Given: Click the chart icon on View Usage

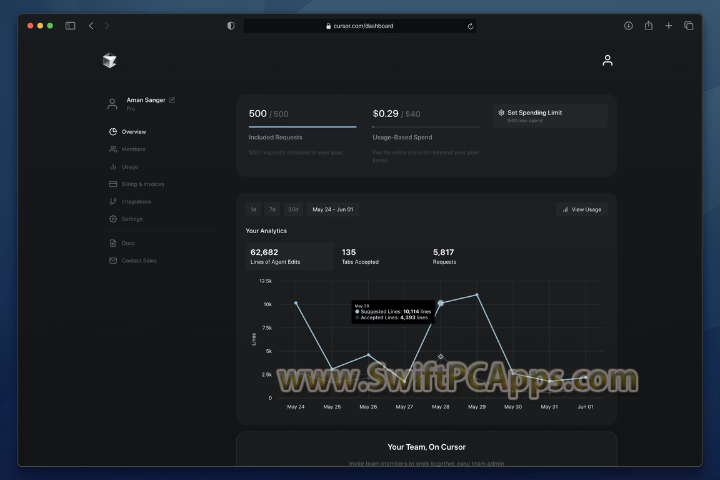Looking at the screenshot, I should tap(565, 209).
